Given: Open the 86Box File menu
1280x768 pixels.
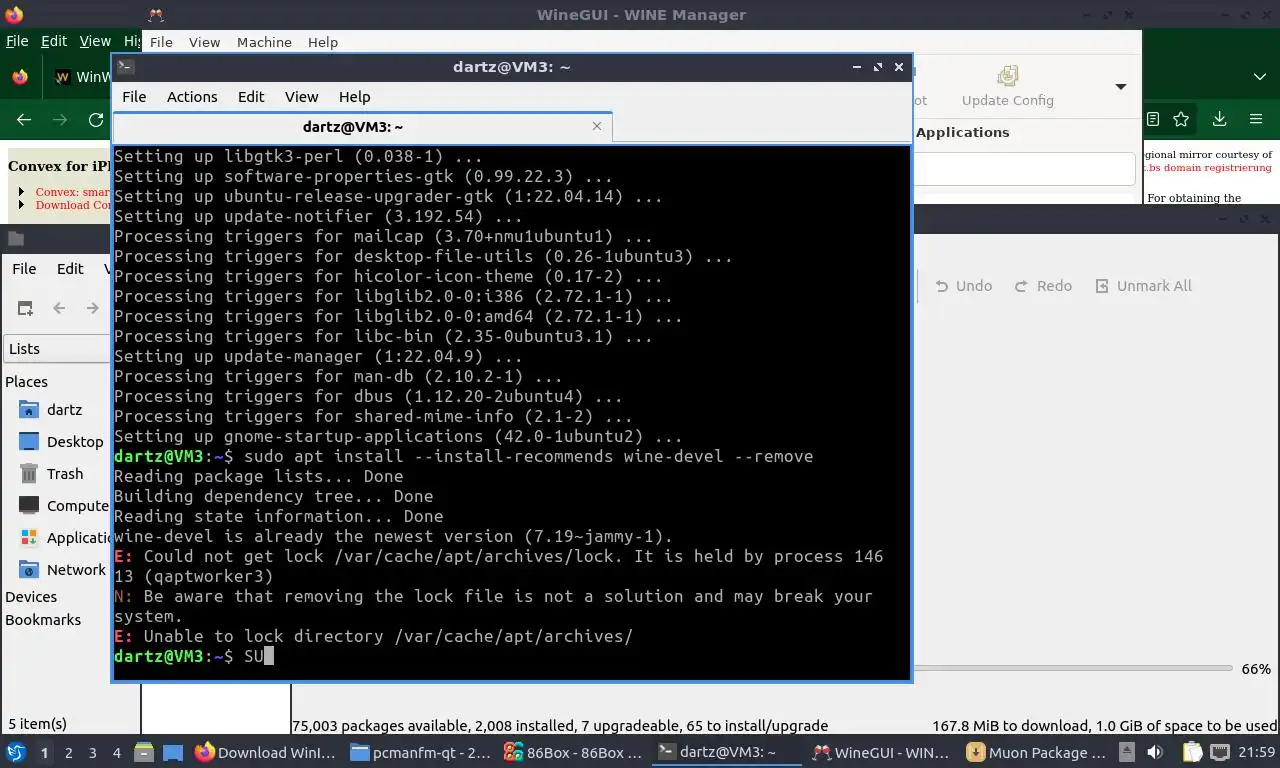Looking at the screenshot, I should tap(161, 42).
